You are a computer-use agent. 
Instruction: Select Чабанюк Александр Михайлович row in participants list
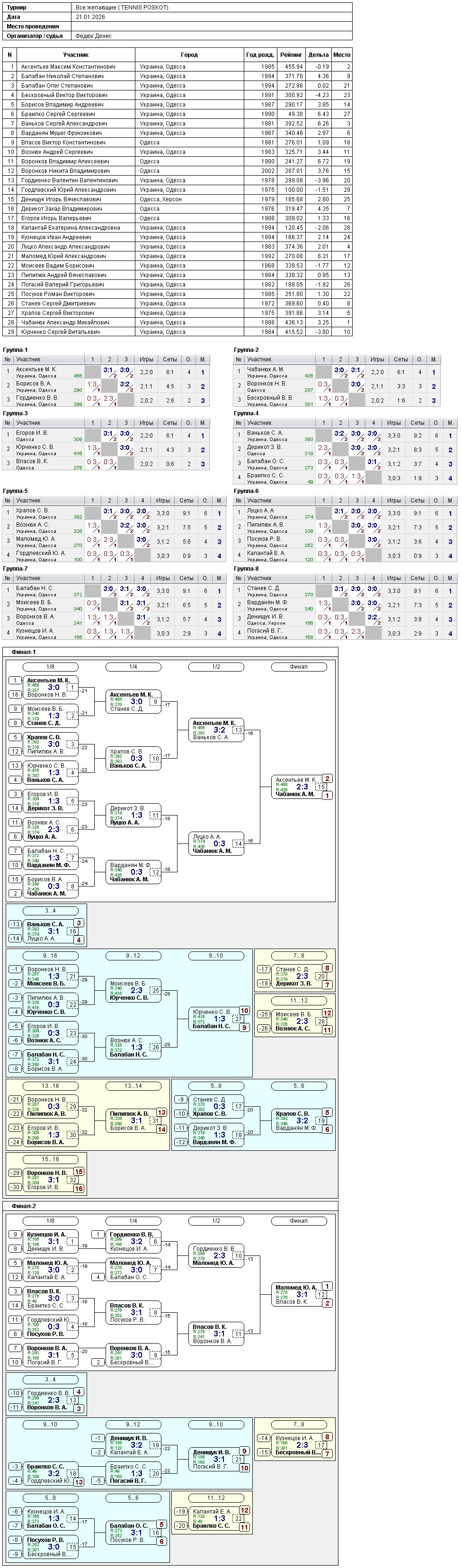[x=177, y=323]
